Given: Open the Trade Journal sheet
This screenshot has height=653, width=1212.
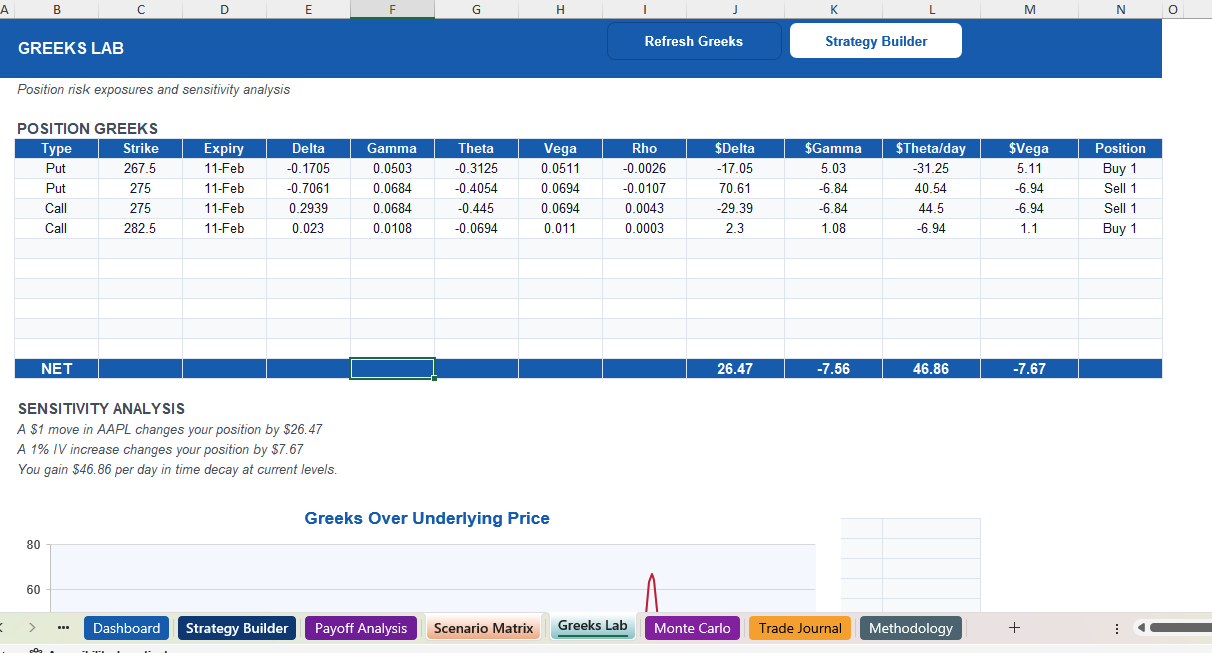Looking at the screenshot, I should 799,627.
